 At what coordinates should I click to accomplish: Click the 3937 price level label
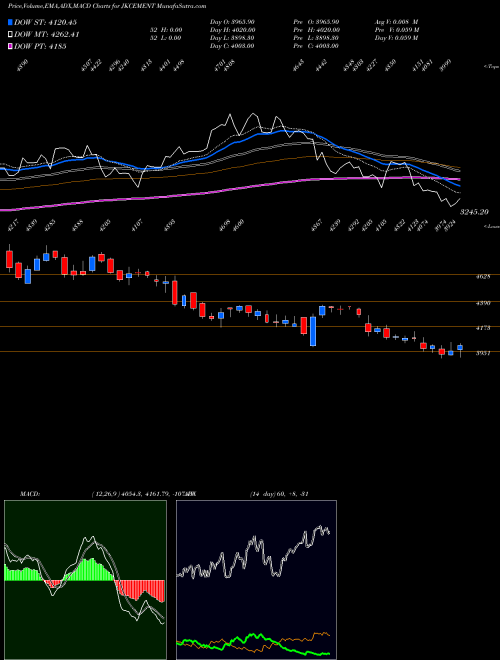(483, 354)
